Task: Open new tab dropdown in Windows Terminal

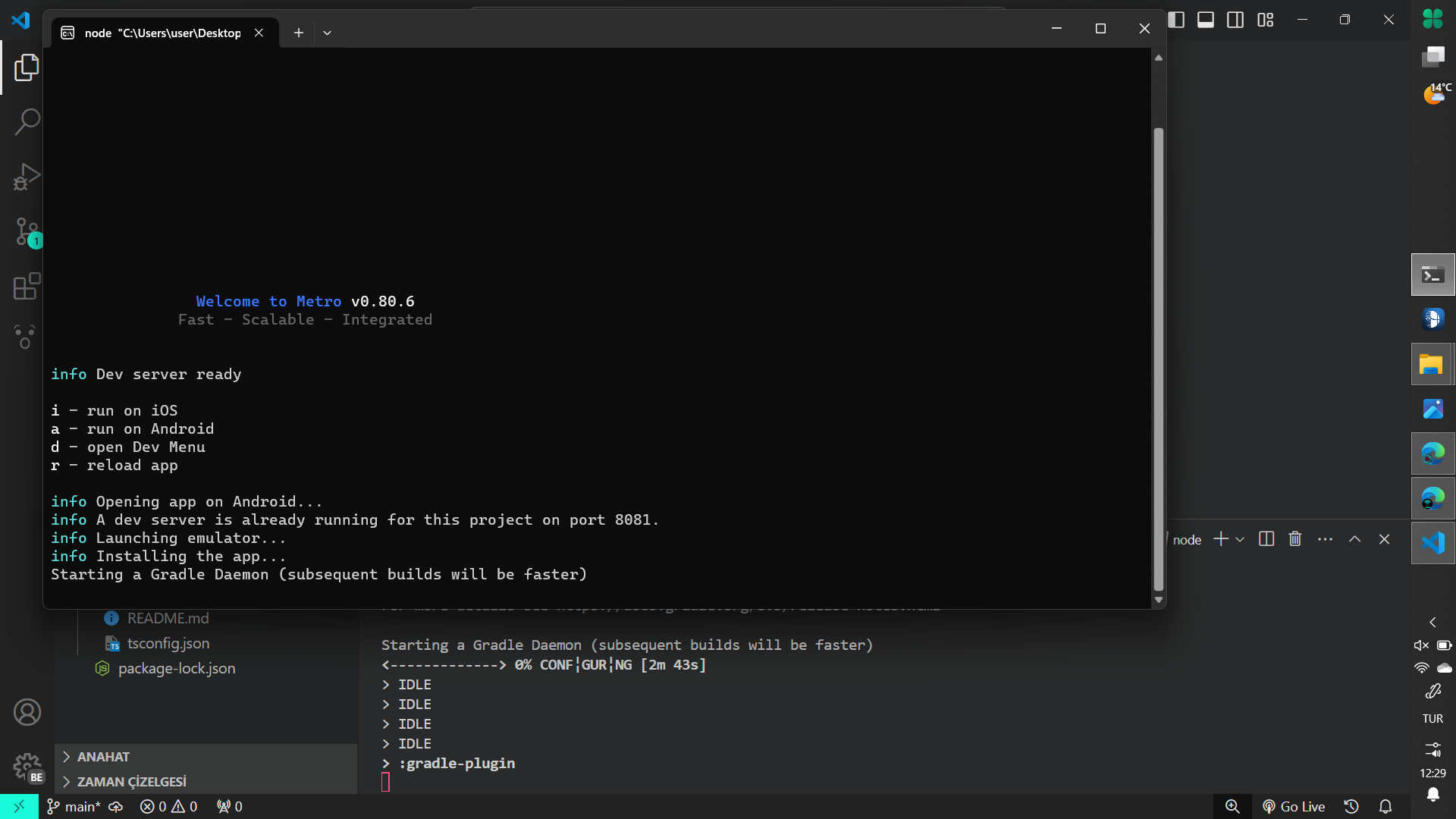Action: point(328,33)
